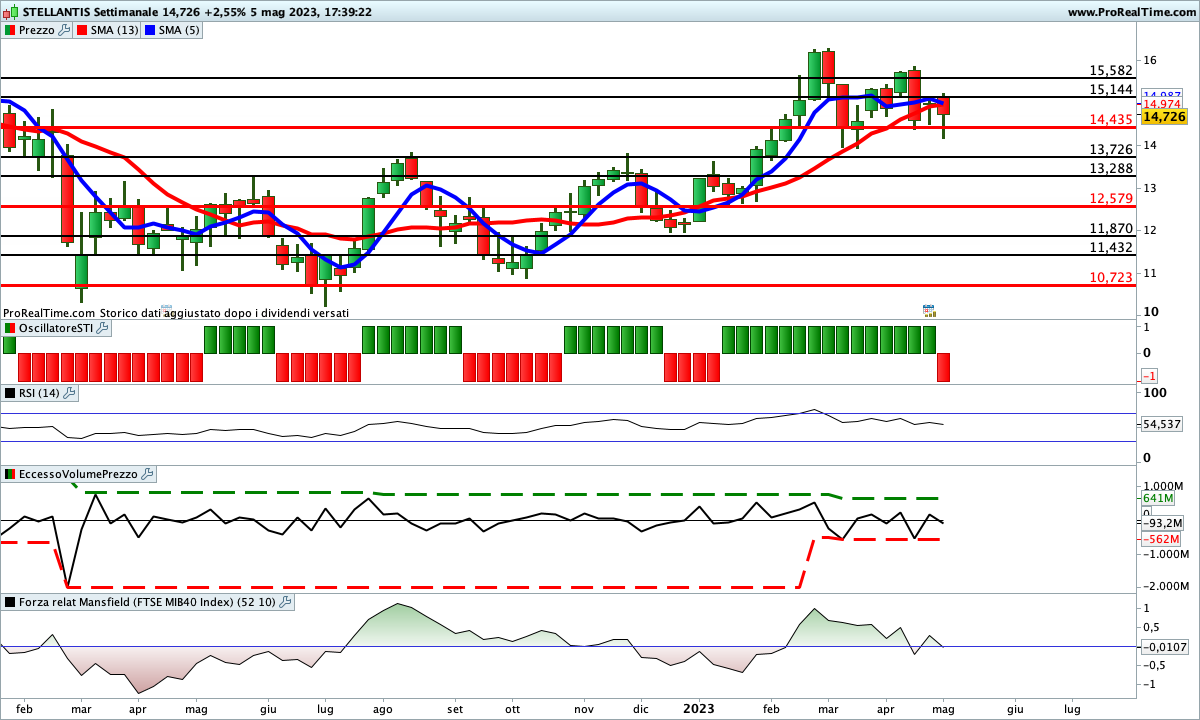This screenshot has width=1200, height=720.
Task: Click the red 14,435 level label
Action: pyautogui.click(x=1111, y=120)
